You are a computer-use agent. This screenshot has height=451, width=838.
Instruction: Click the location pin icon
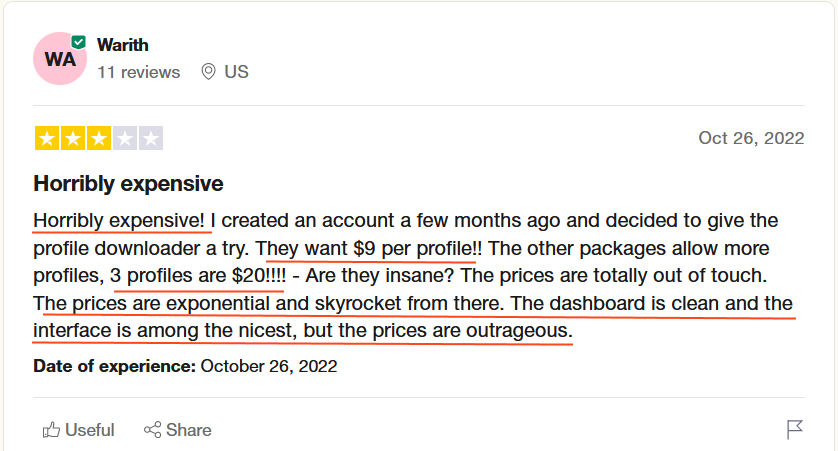(208, 72)
